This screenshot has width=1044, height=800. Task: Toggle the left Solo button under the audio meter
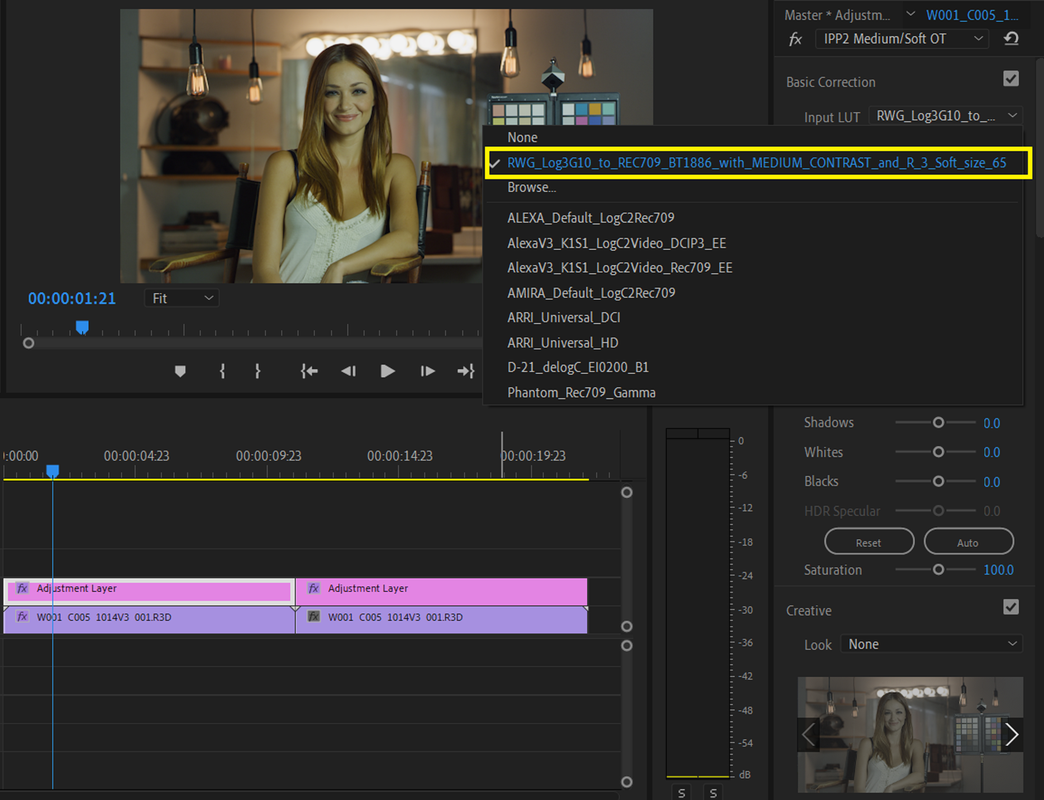click(x=681, y=793)
